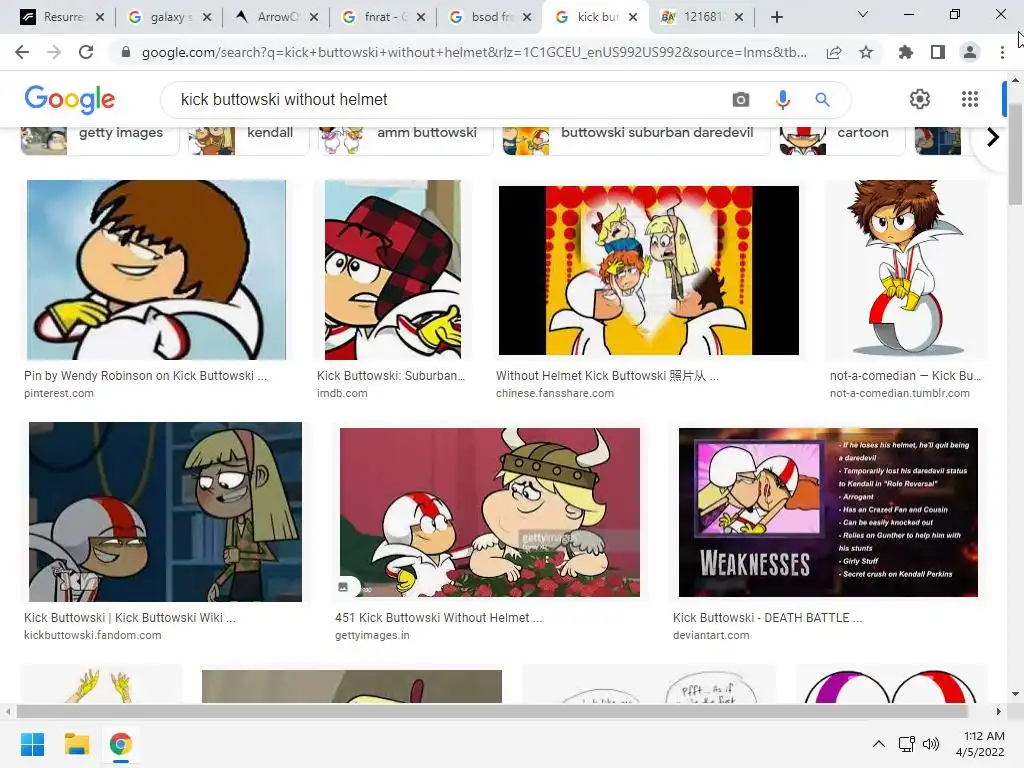Screen dimensions: 1024x768
Task: Open Google quick settings gear
Action: (920, 99)
